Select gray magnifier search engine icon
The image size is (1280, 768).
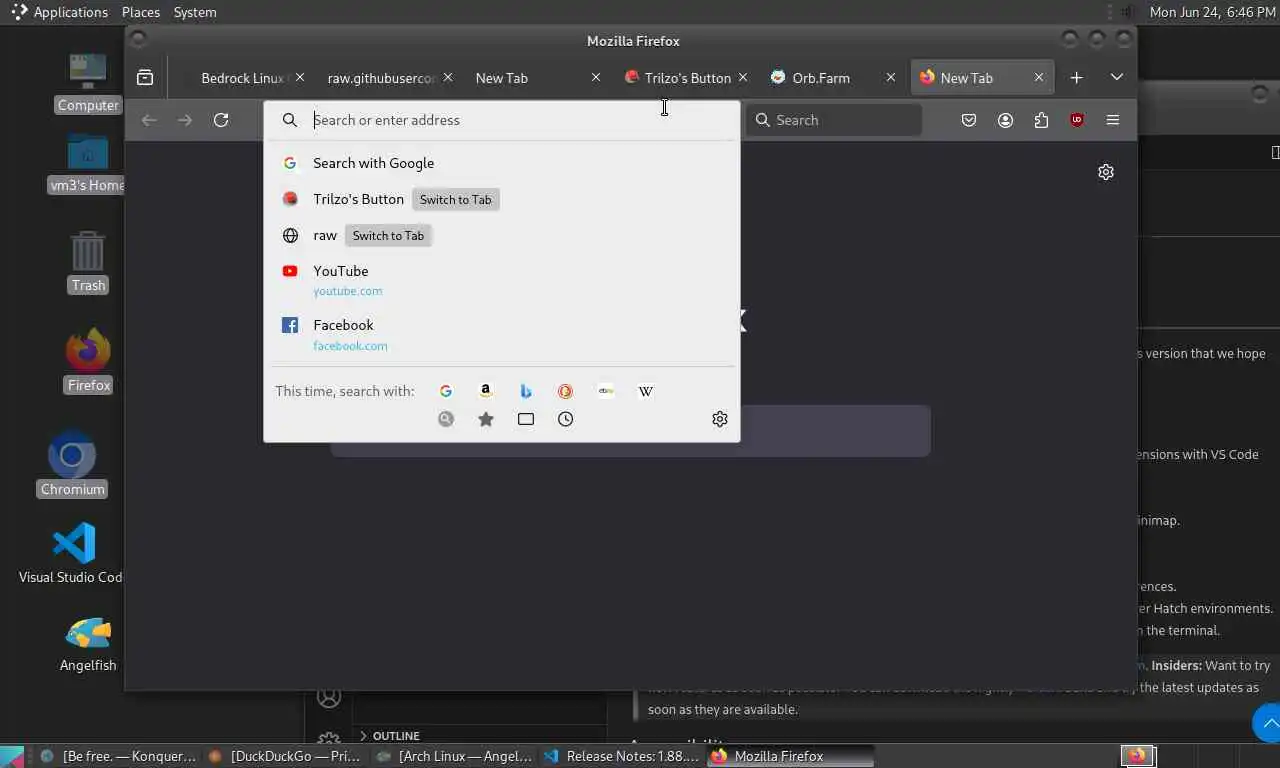pyautogui.click(x=446, y=419)
